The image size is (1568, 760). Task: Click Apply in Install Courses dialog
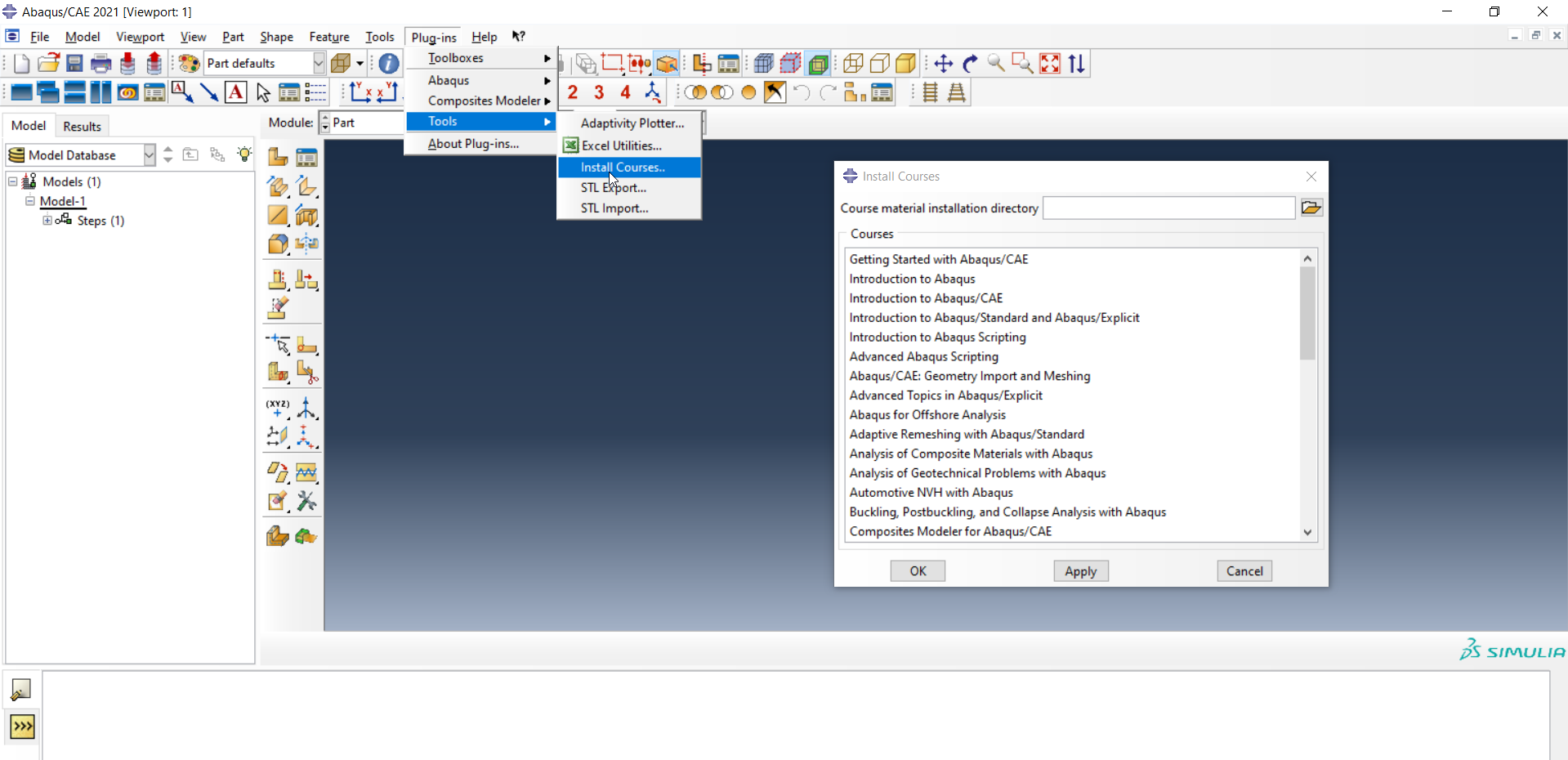1080,571
